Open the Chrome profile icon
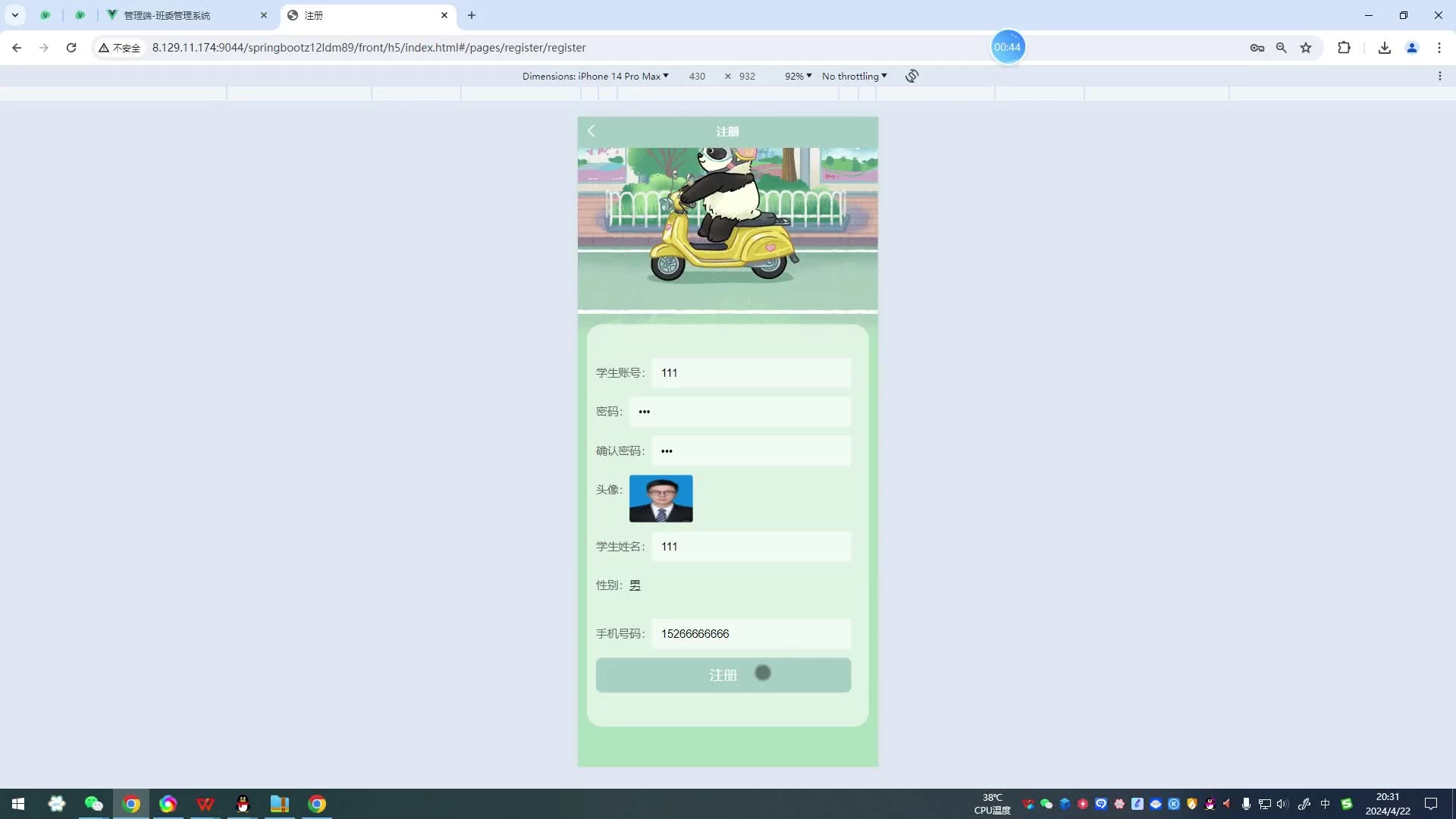The height and width of the screenshot is (819, 1456). pos(1411,47)
